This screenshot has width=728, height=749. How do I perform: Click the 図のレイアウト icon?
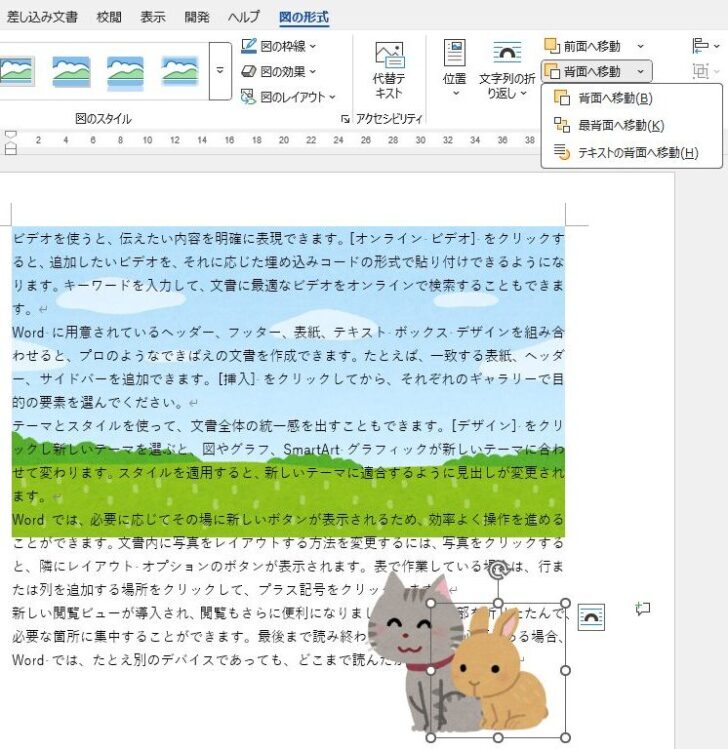(x=248, y=97)
